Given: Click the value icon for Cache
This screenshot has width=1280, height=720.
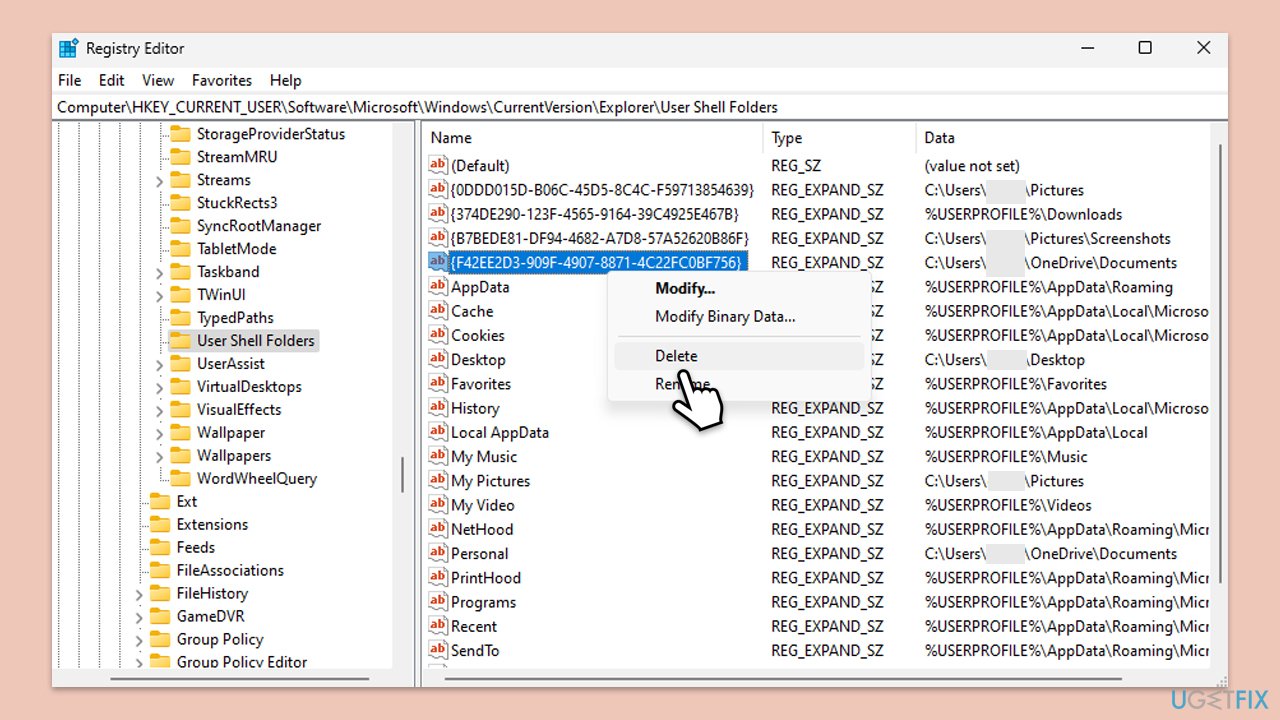Looking at the screenshot, I should tap(438, 310).
